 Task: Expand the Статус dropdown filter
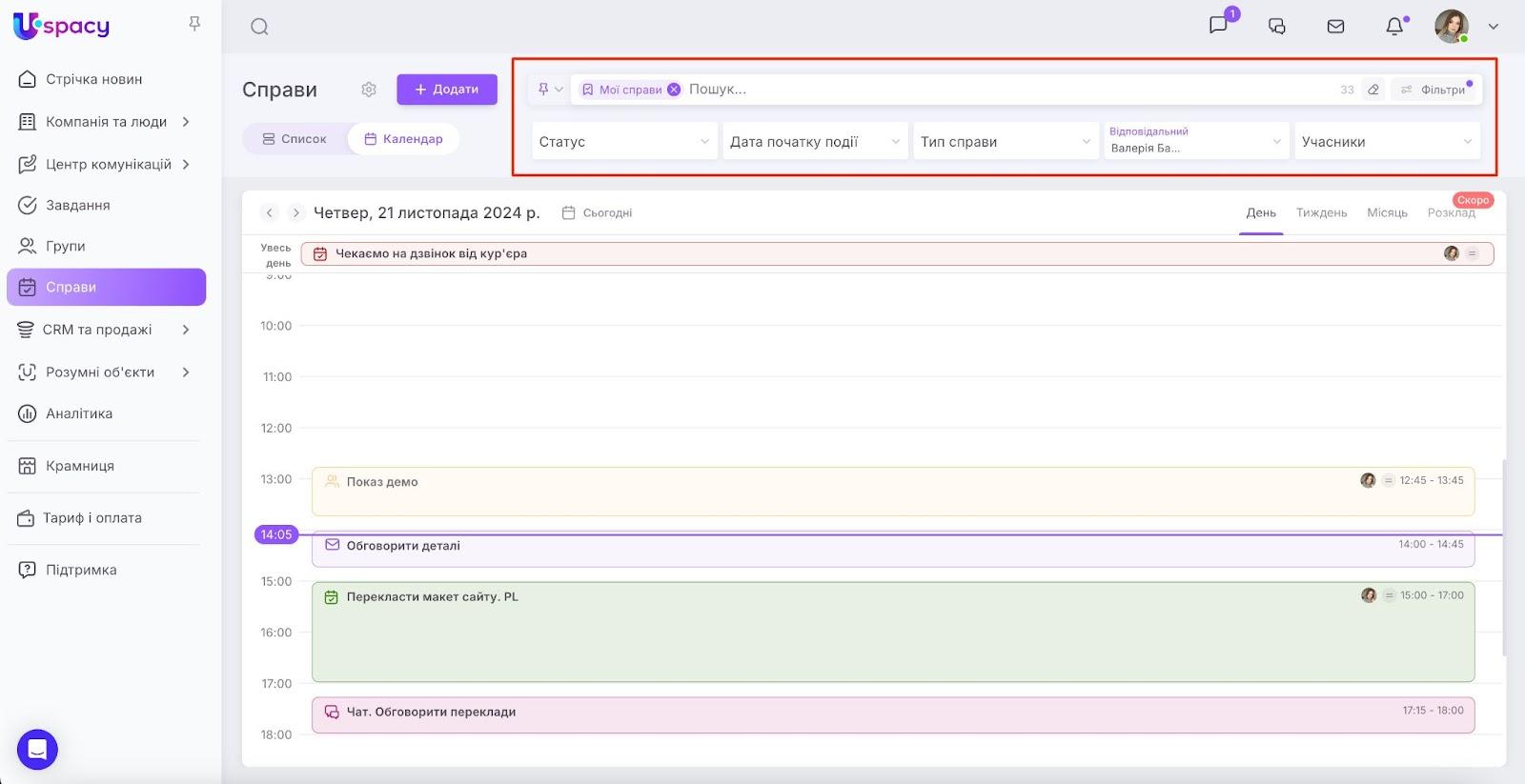[x=624, y=142]
